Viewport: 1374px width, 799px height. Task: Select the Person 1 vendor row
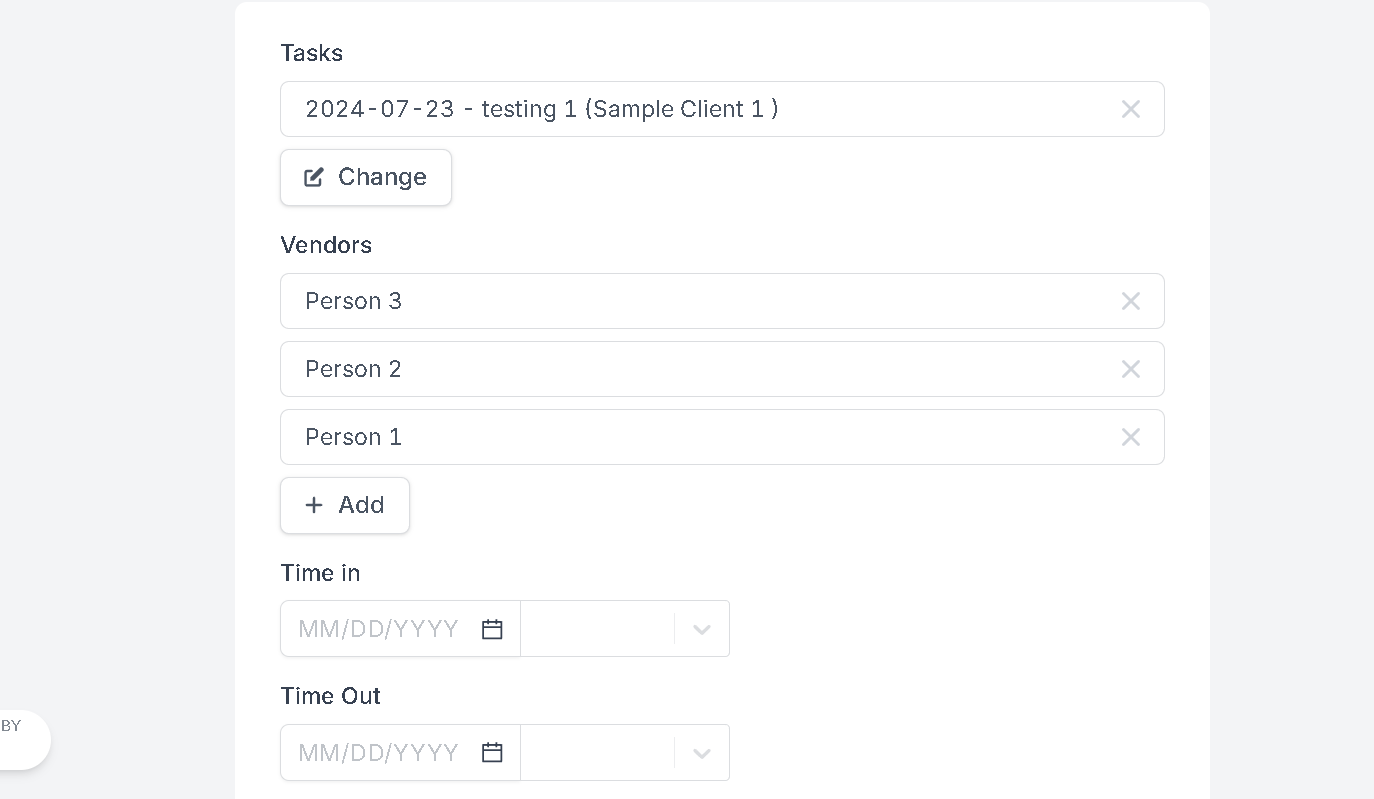tap(722, 437)
